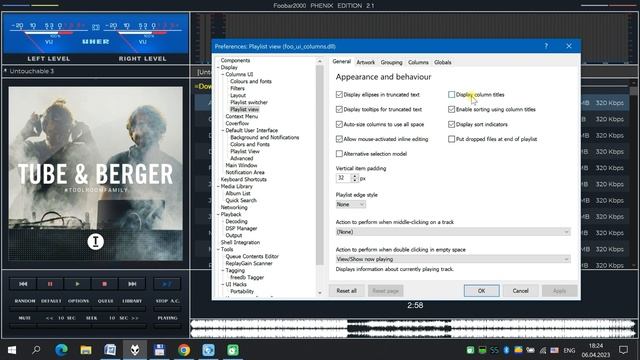Switch to the Globals tab
Viewport: 640px width, 360px height.
point(442,62)
